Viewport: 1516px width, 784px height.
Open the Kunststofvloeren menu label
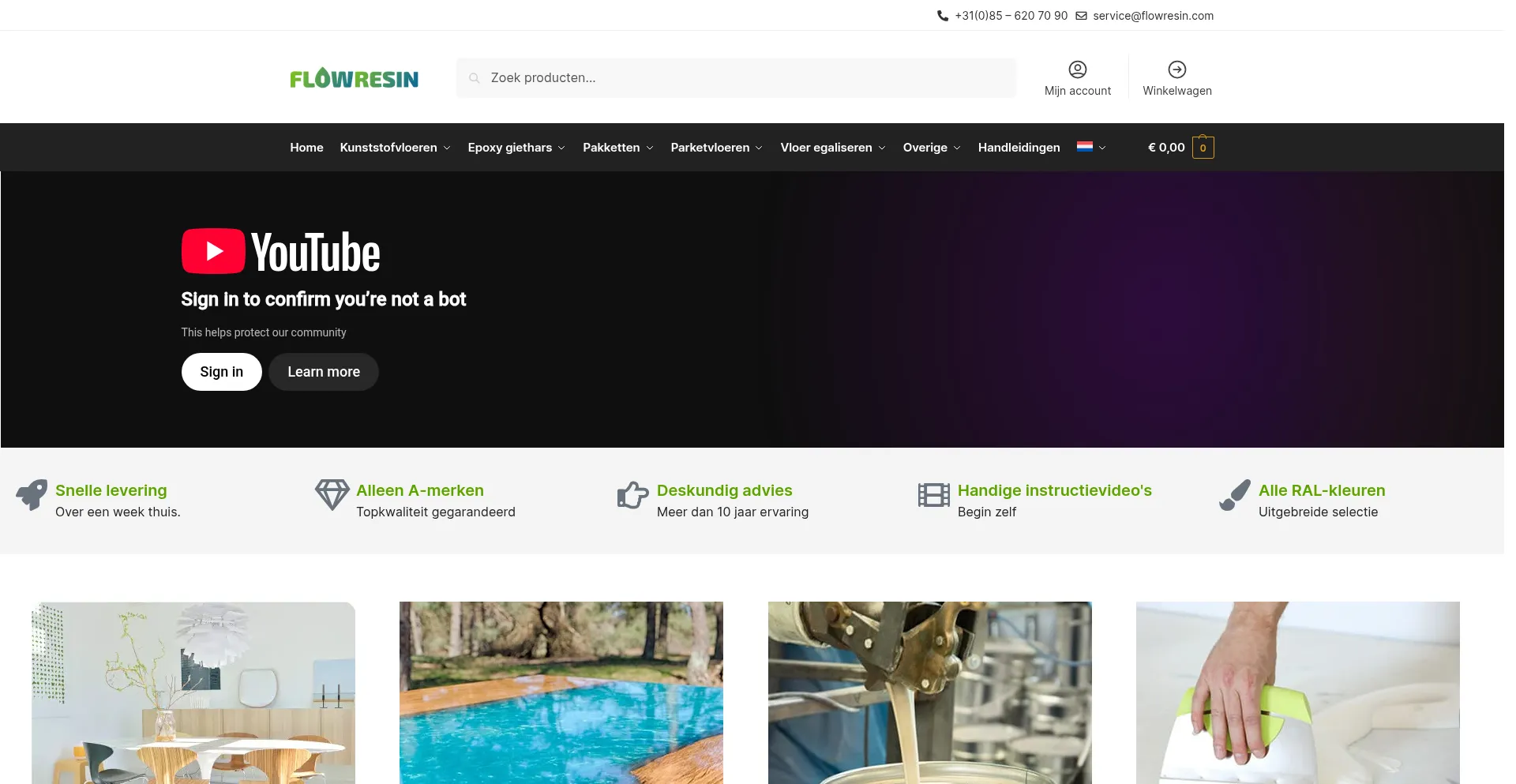click(x=388, y=147)
